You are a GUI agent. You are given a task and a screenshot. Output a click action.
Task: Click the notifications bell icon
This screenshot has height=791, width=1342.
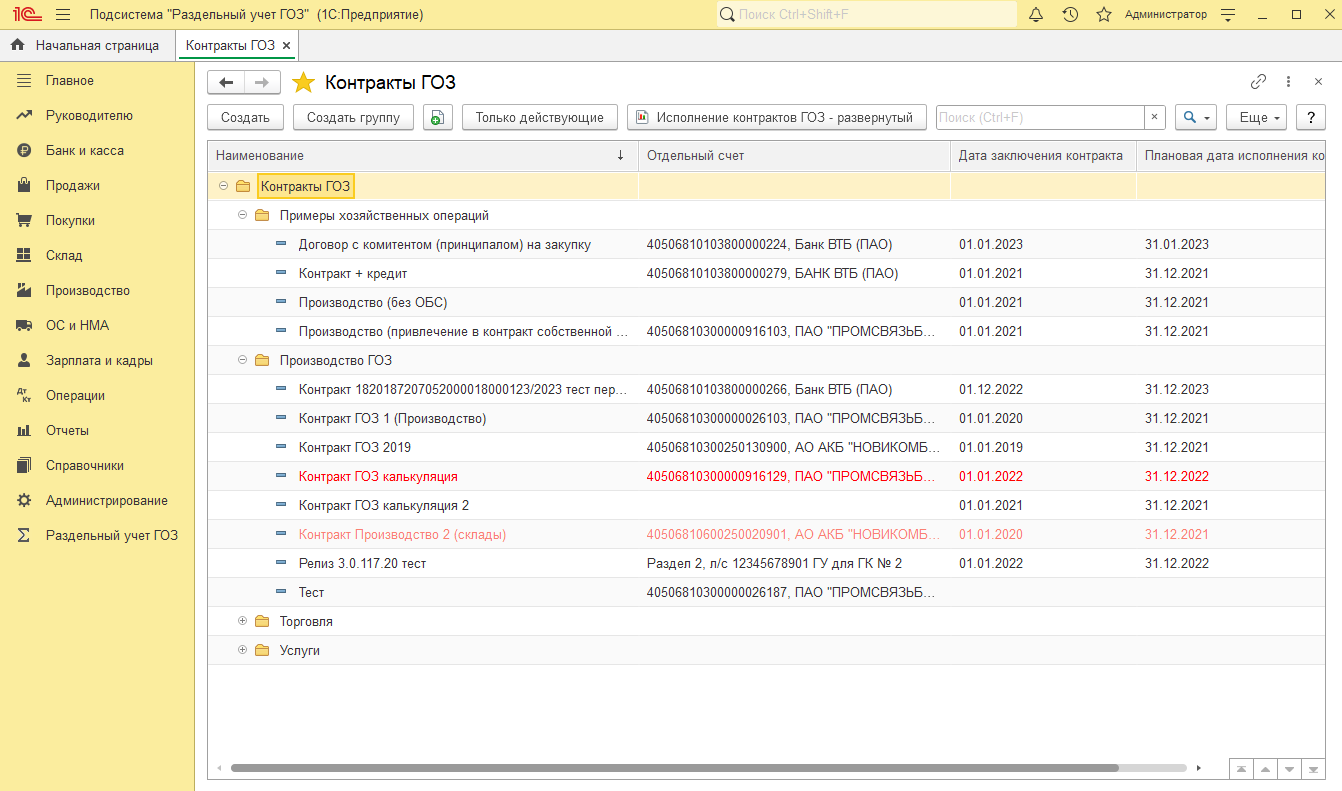1036,15
